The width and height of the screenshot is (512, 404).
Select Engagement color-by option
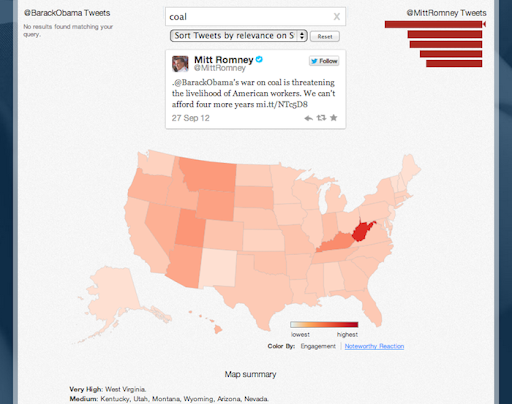[x=318, y=346]
